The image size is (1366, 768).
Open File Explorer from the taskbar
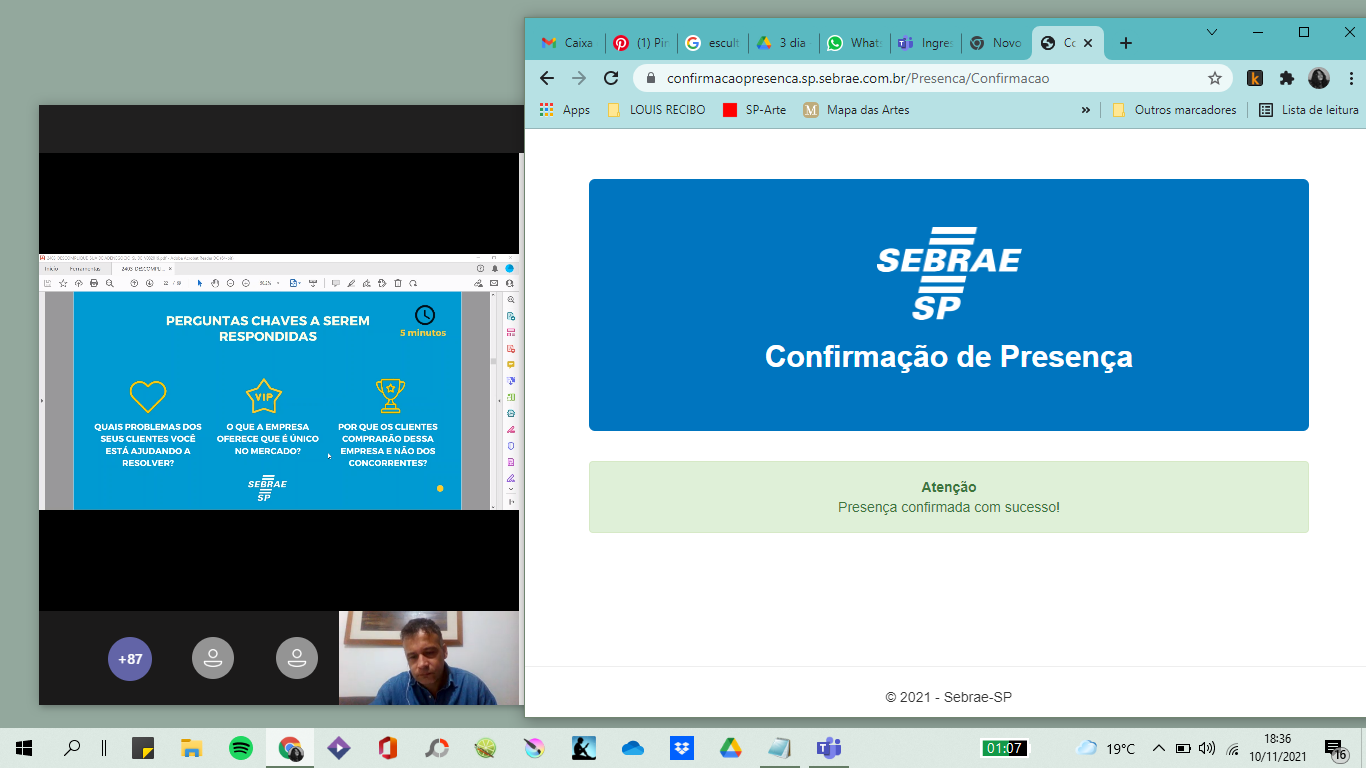tap(192, 747)
